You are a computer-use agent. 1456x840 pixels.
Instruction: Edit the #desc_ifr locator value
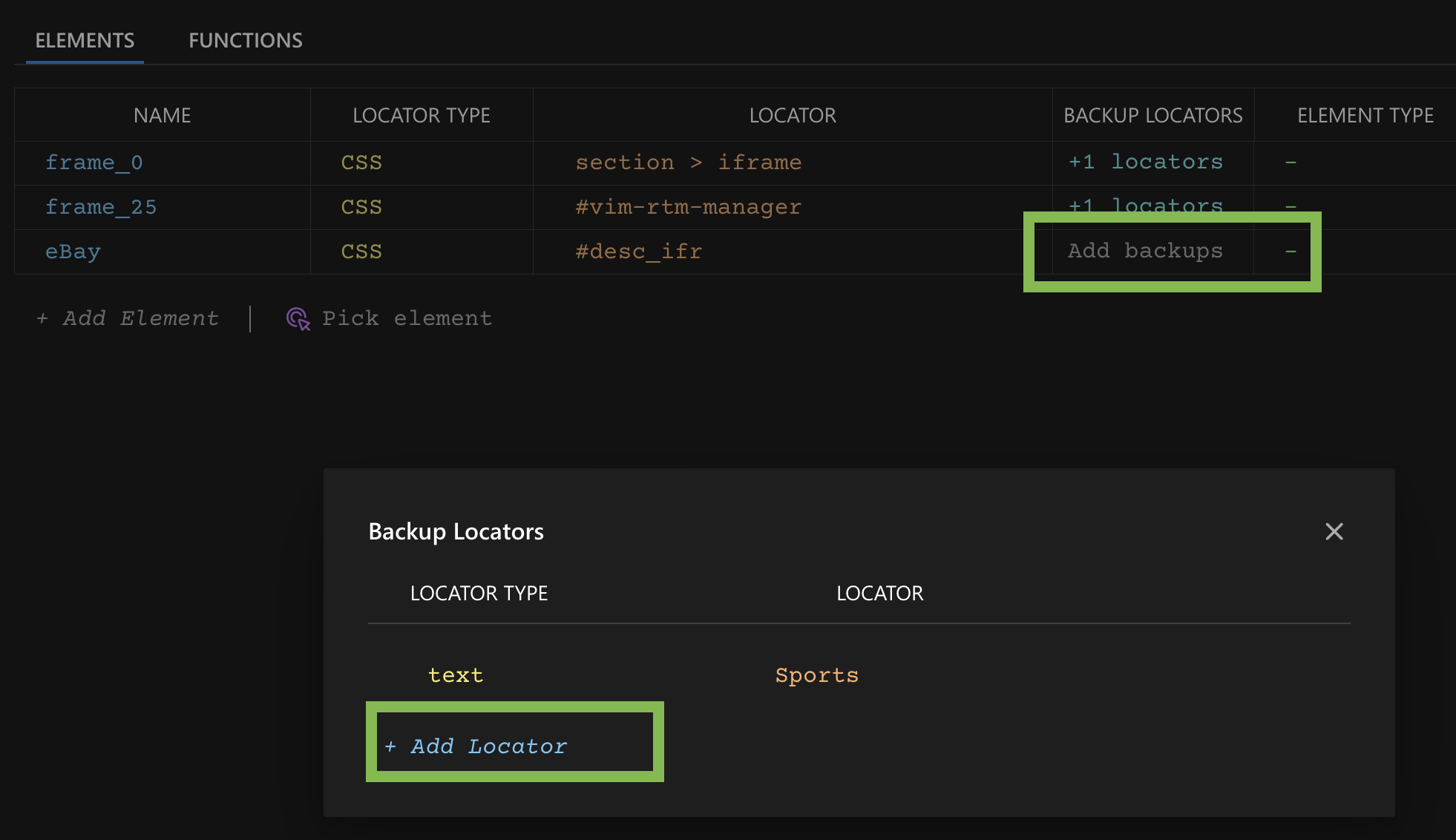pos(638,252)
